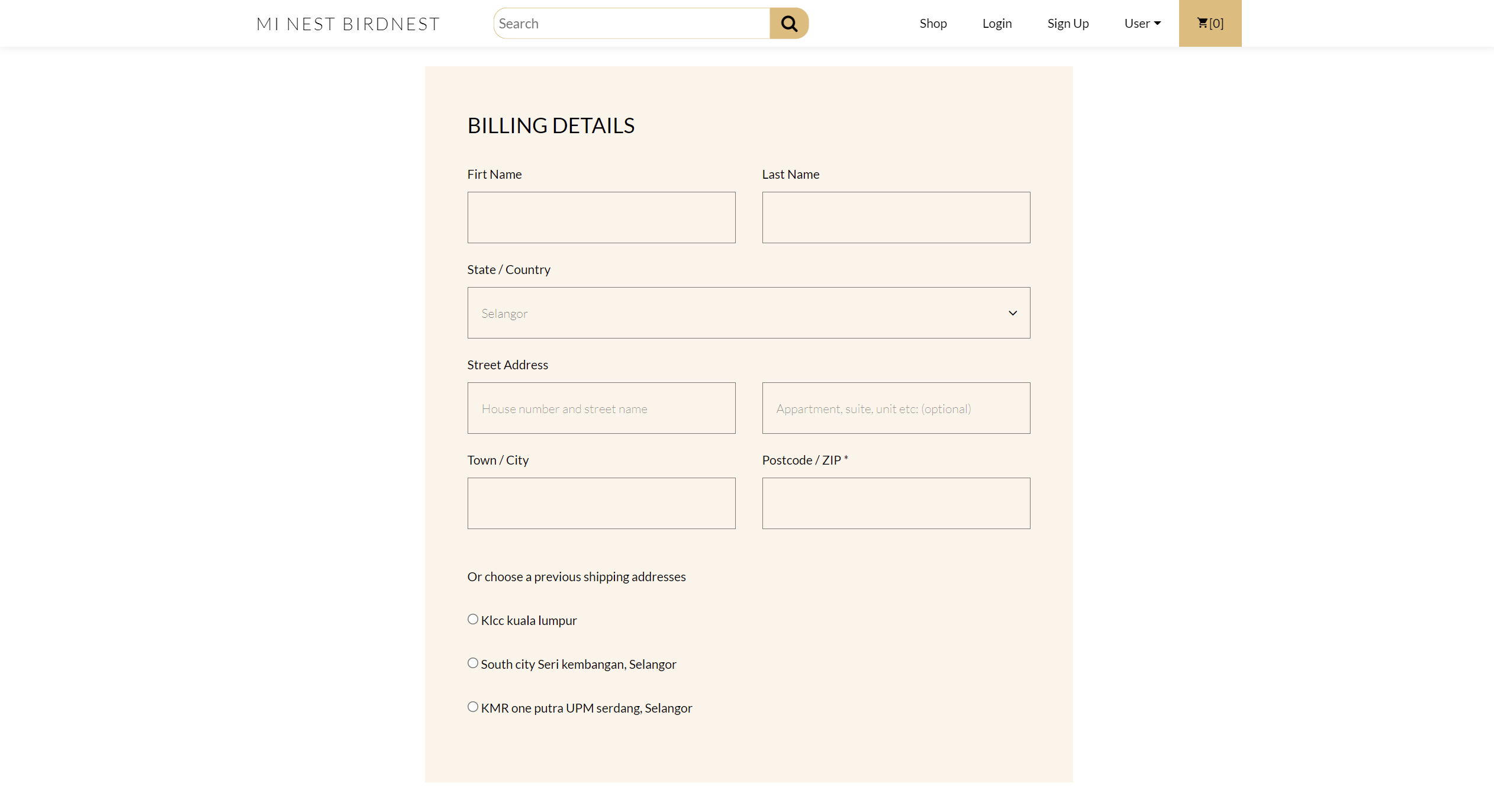Click the house number street address field
Screen dimensions: 1494x812
[601, 408]
